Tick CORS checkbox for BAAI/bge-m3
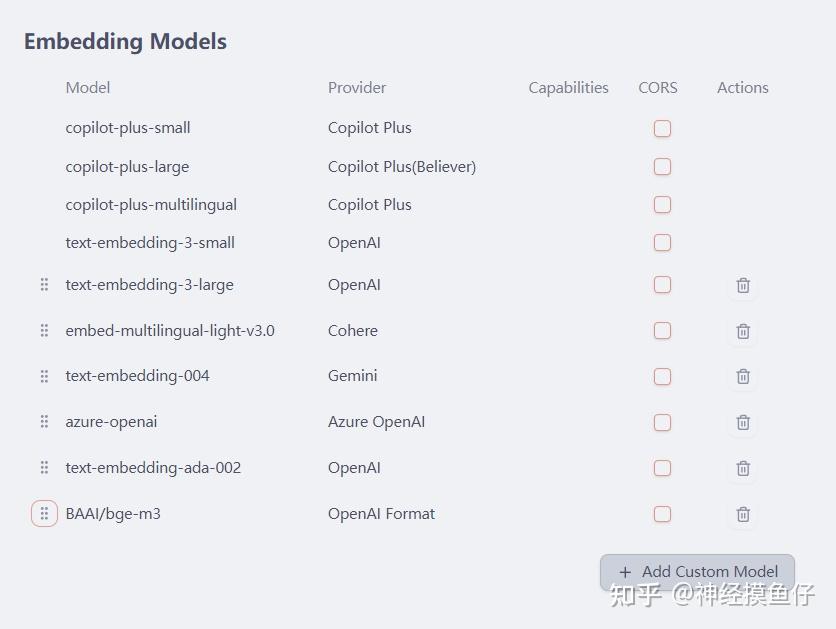This screenshot has width=836, height=629. 662,514
